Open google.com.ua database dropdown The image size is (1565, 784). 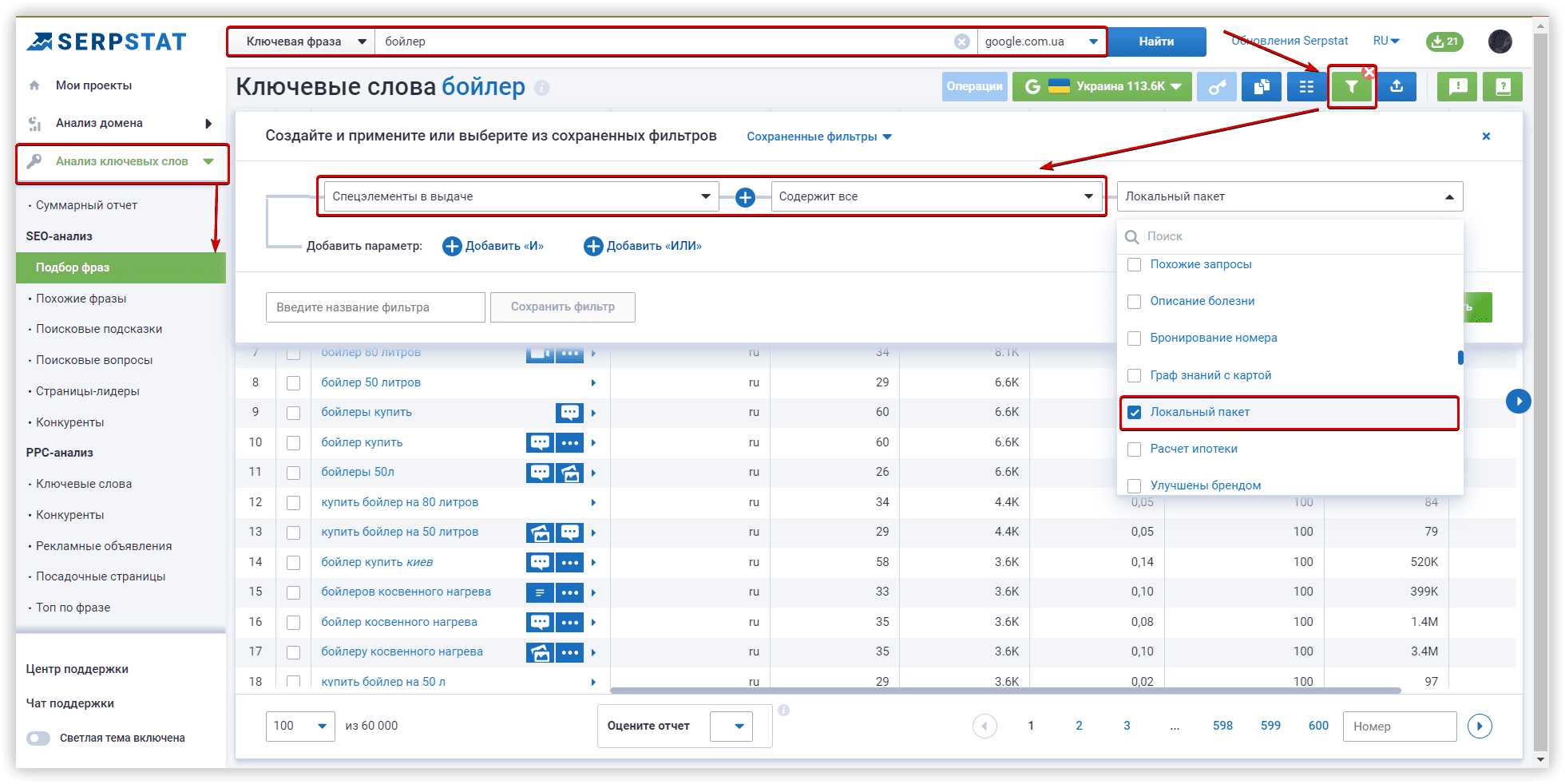(1041, 42)
